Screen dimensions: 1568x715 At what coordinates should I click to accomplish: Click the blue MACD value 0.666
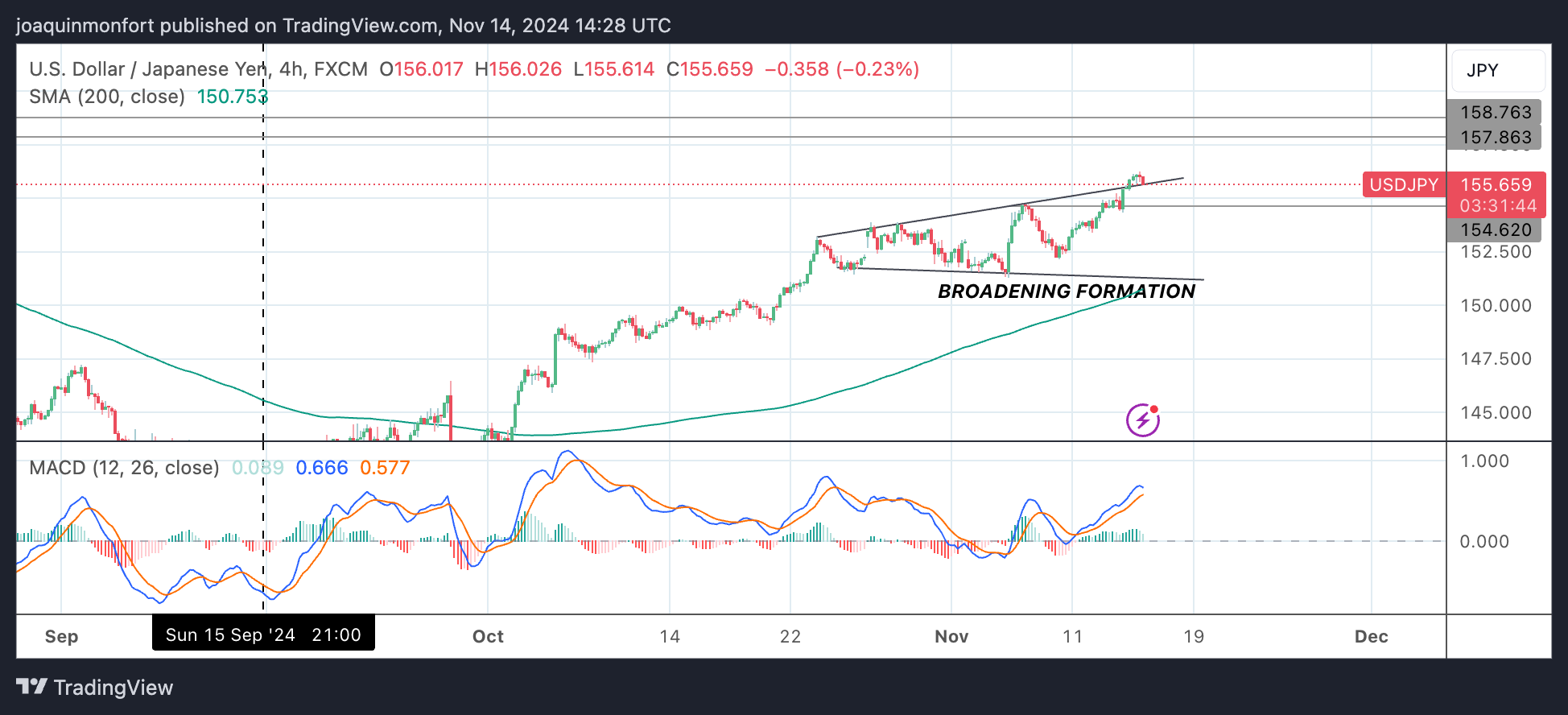(x=321, y=468)
